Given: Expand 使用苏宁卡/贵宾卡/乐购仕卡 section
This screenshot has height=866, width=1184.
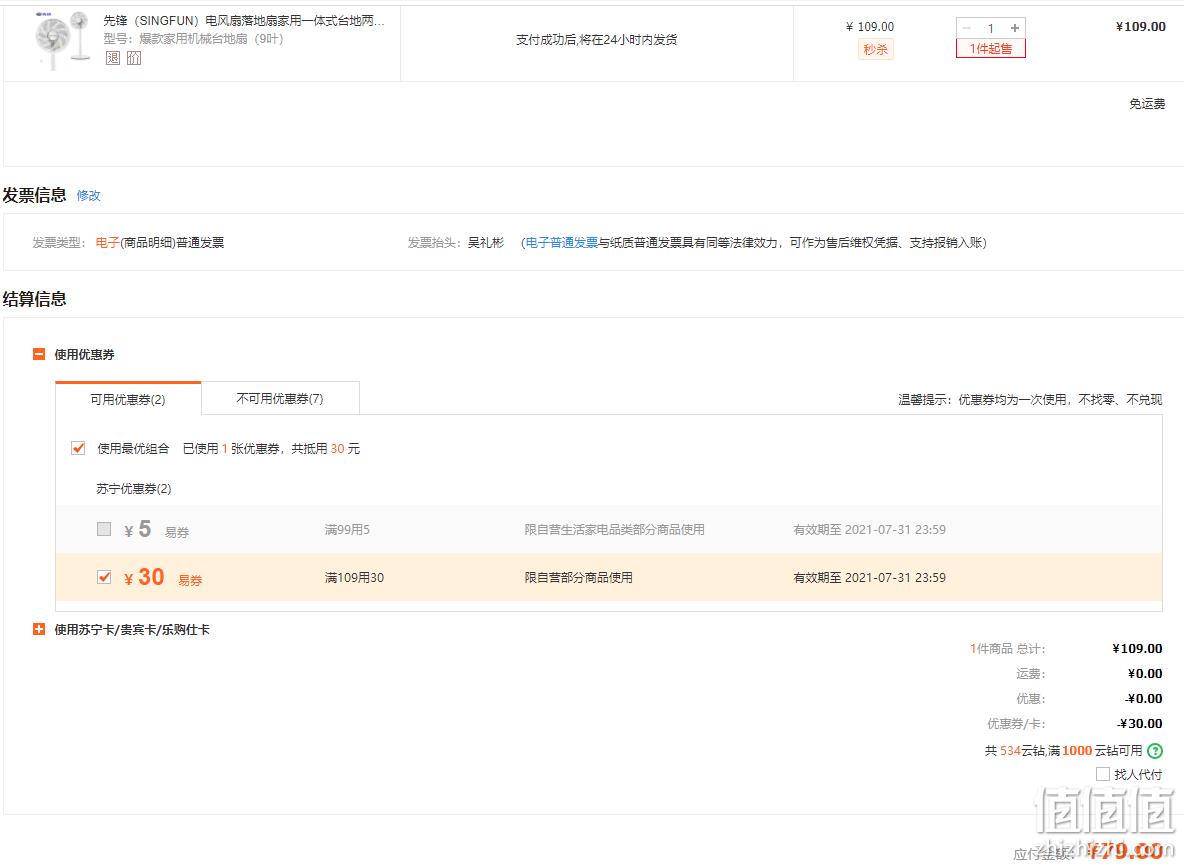Looking at the screenshot, I should coord(39,629).
